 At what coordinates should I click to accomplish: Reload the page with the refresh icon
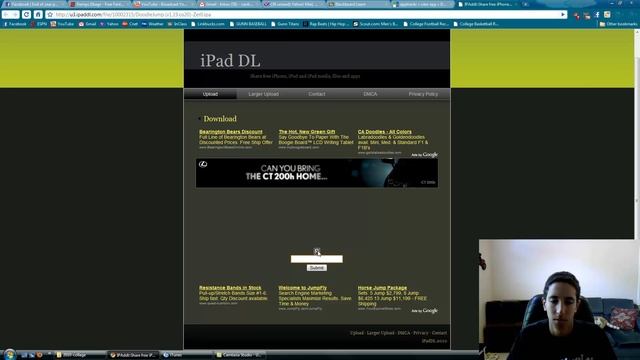[x=27, y=14]
